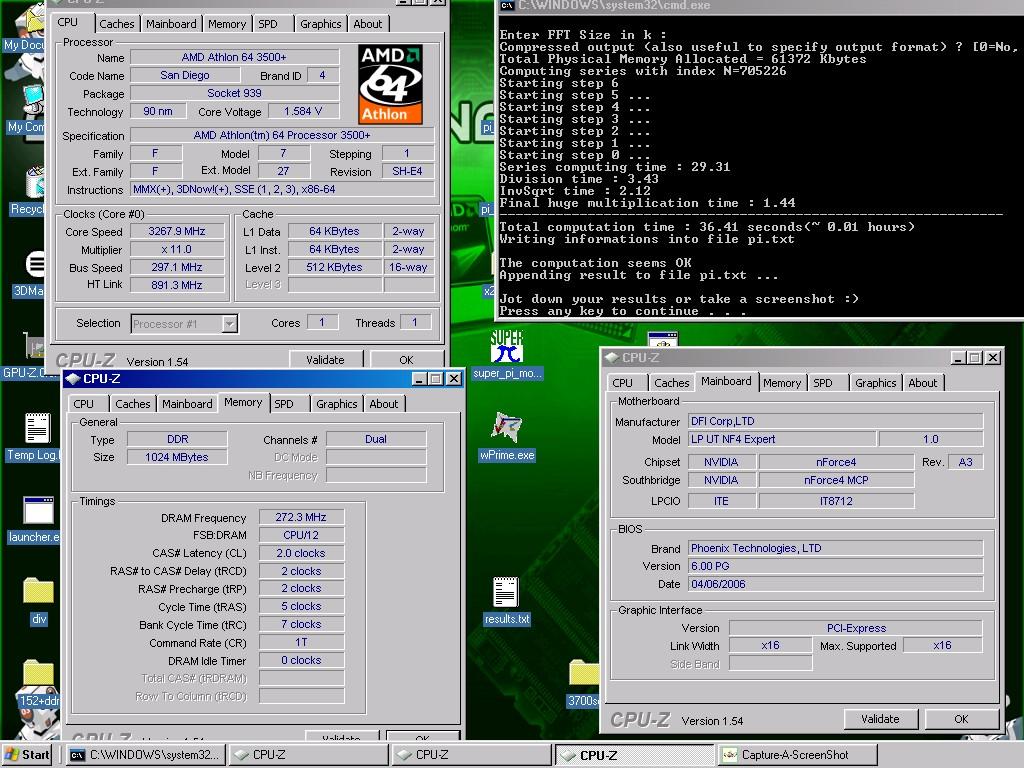Viewport: 1024px width, 768px height.
Task: Open Graphics tab in the CPU window
Action: click(320, 24)
